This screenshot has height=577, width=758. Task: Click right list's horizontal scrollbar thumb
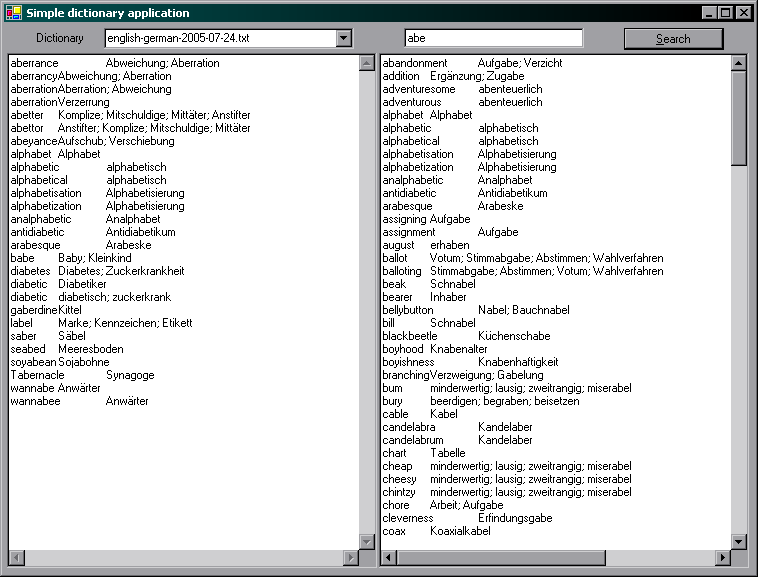click(501, 558)
